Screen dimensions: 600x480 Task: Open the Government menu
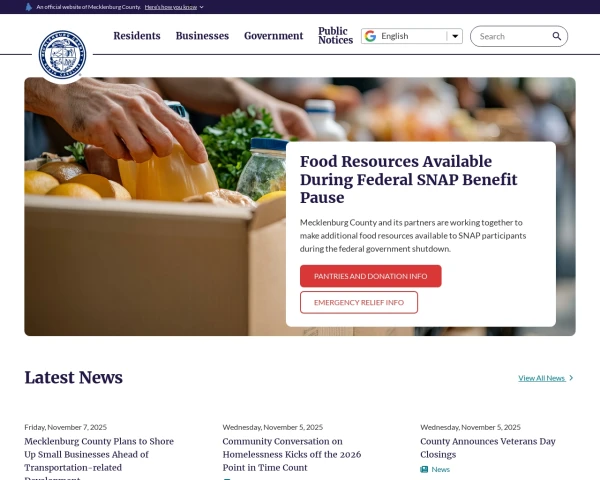[274, 36]
